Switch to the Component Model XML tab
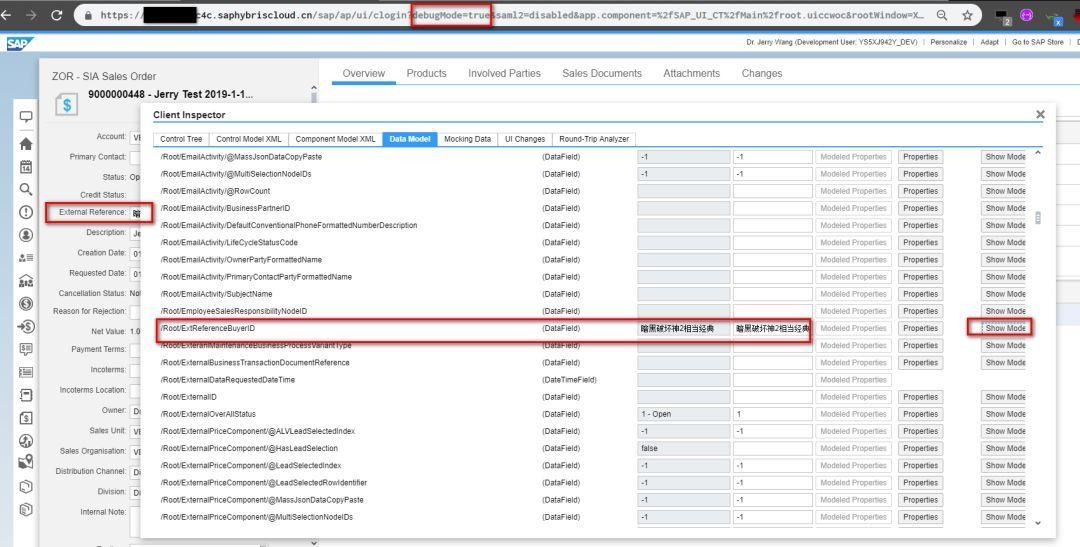 [x=335, y=138]
